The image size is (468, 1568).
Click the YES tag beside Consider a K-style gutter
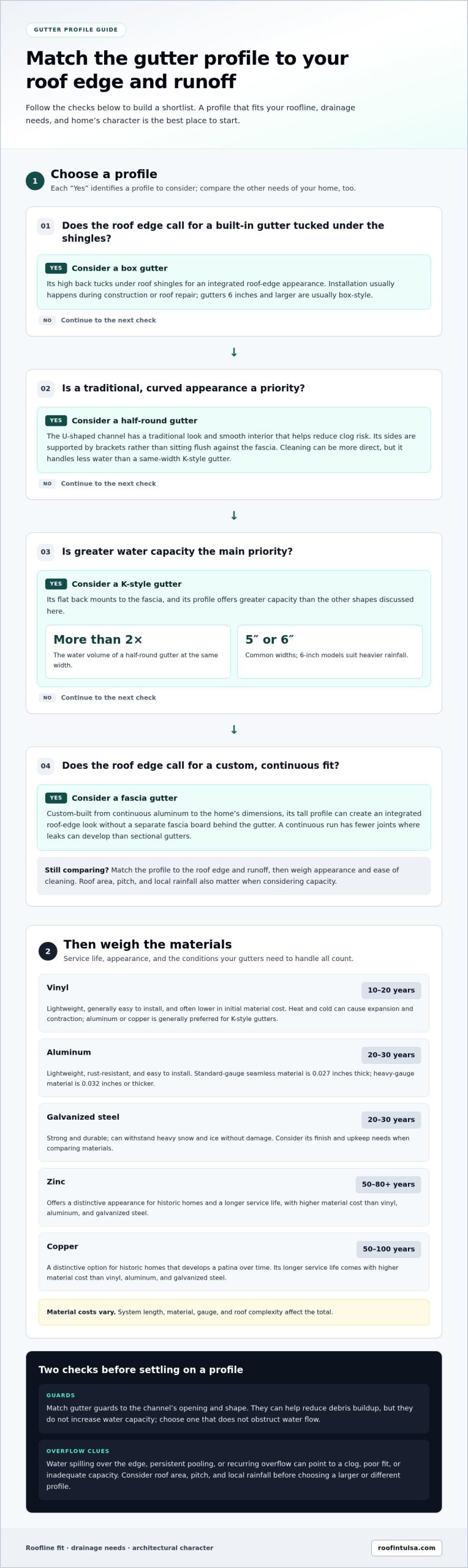point(56,584)
